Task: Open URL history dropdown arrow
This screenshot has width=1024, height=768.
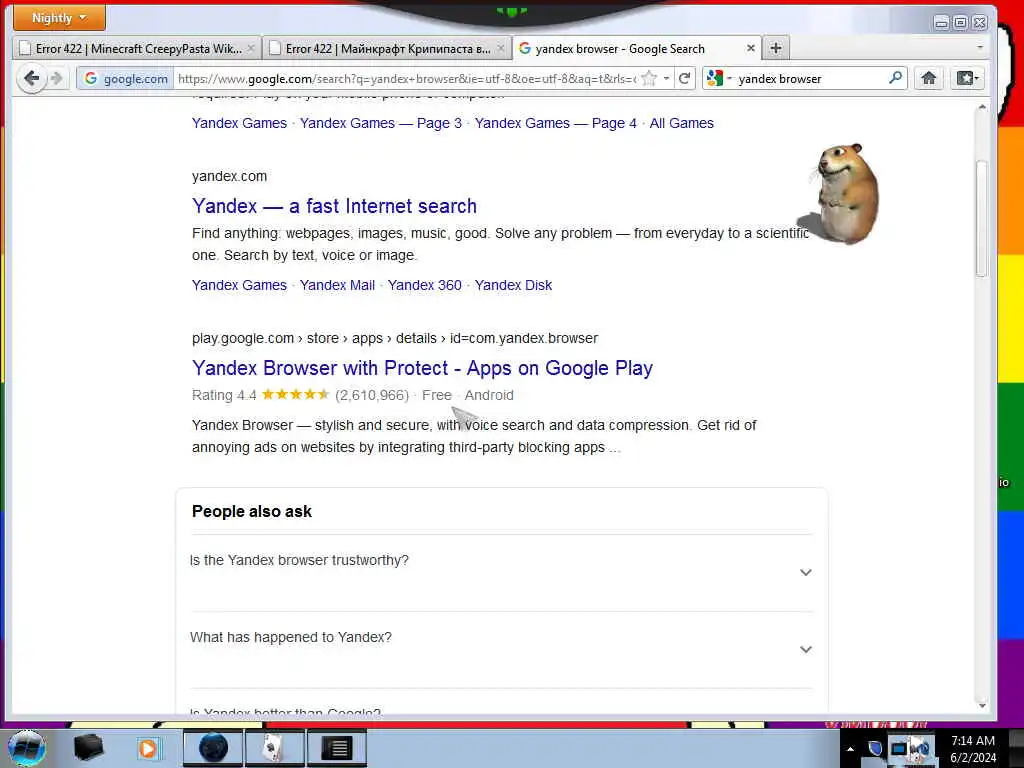Action: [666, 78]
